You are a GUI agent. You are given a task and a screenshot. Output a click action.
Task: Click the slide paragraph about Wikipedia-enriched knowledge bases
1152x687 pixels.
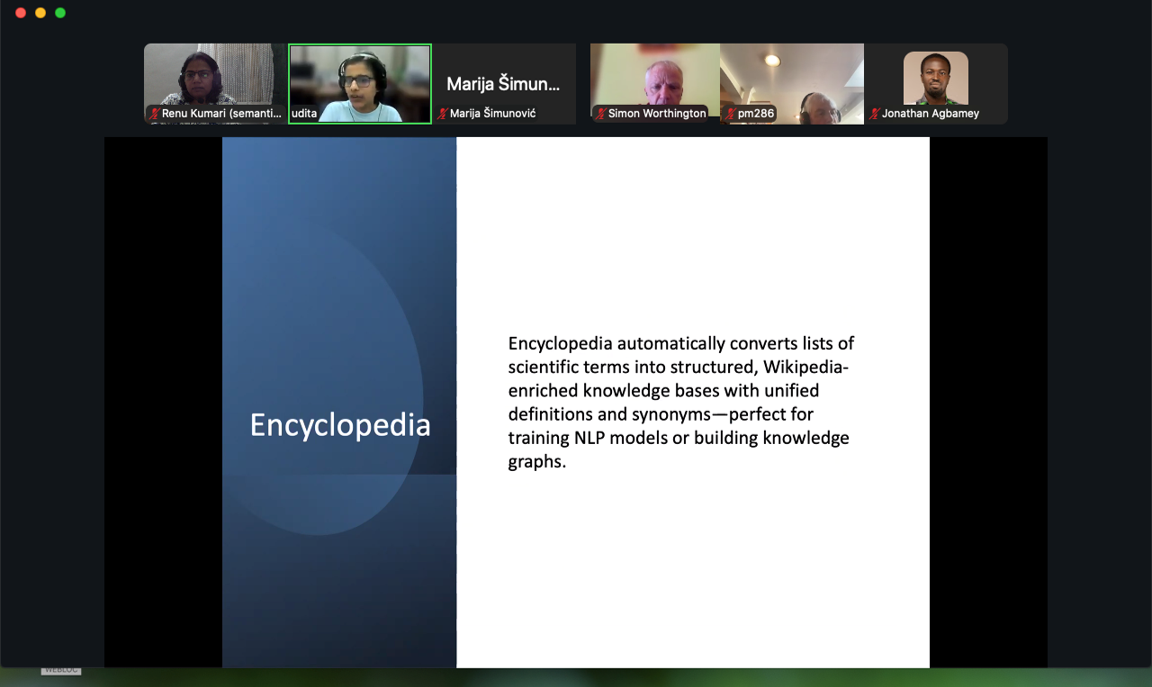[x=681, y=402]
